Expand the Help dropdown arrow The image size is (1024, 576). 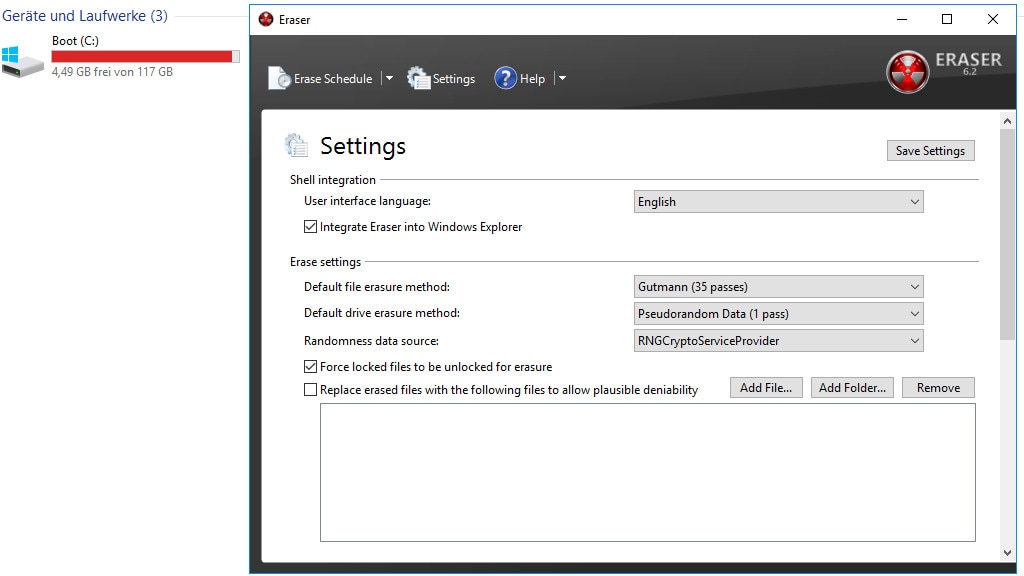pyautogui.click(x=562, y=78)
